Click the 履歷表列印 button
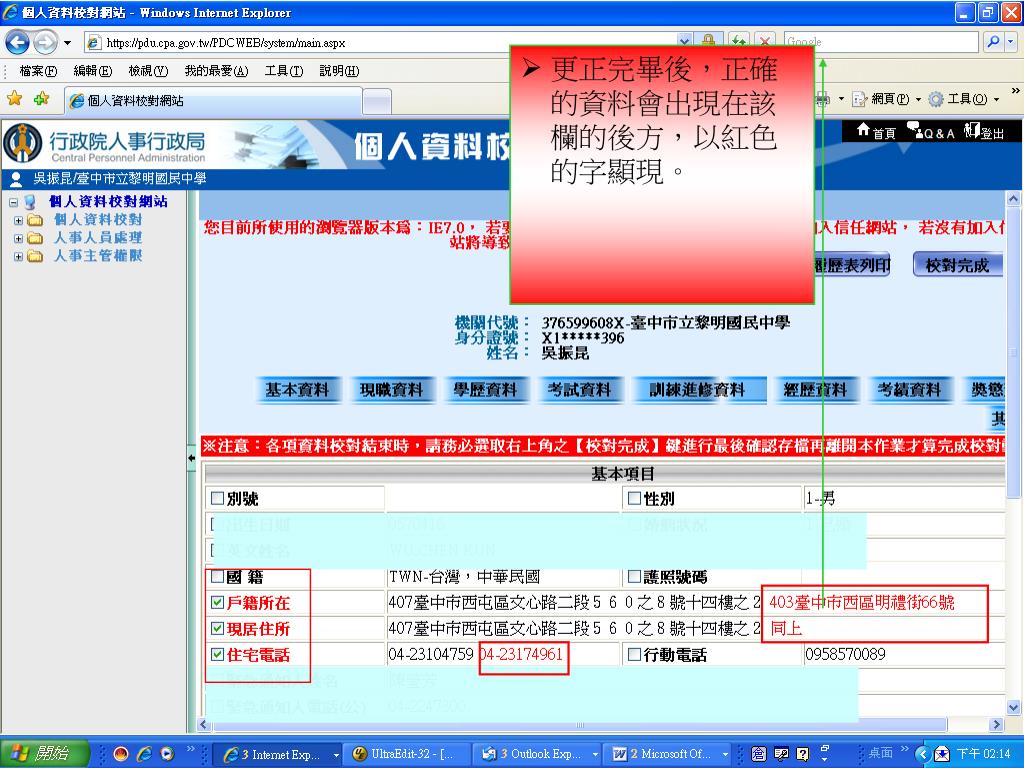 click(852, 265)
